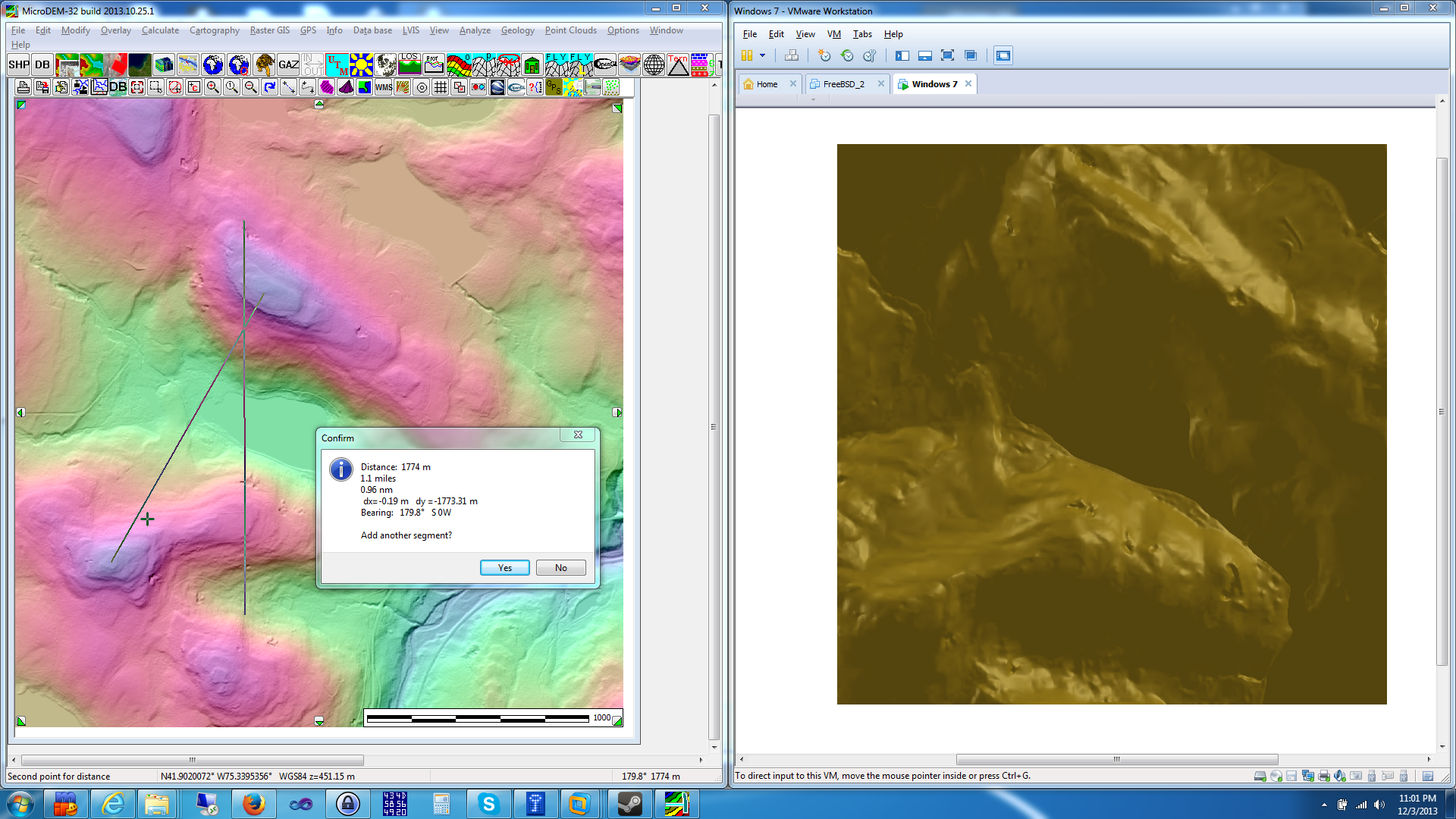Click No in the Confirm dialog

560,568
